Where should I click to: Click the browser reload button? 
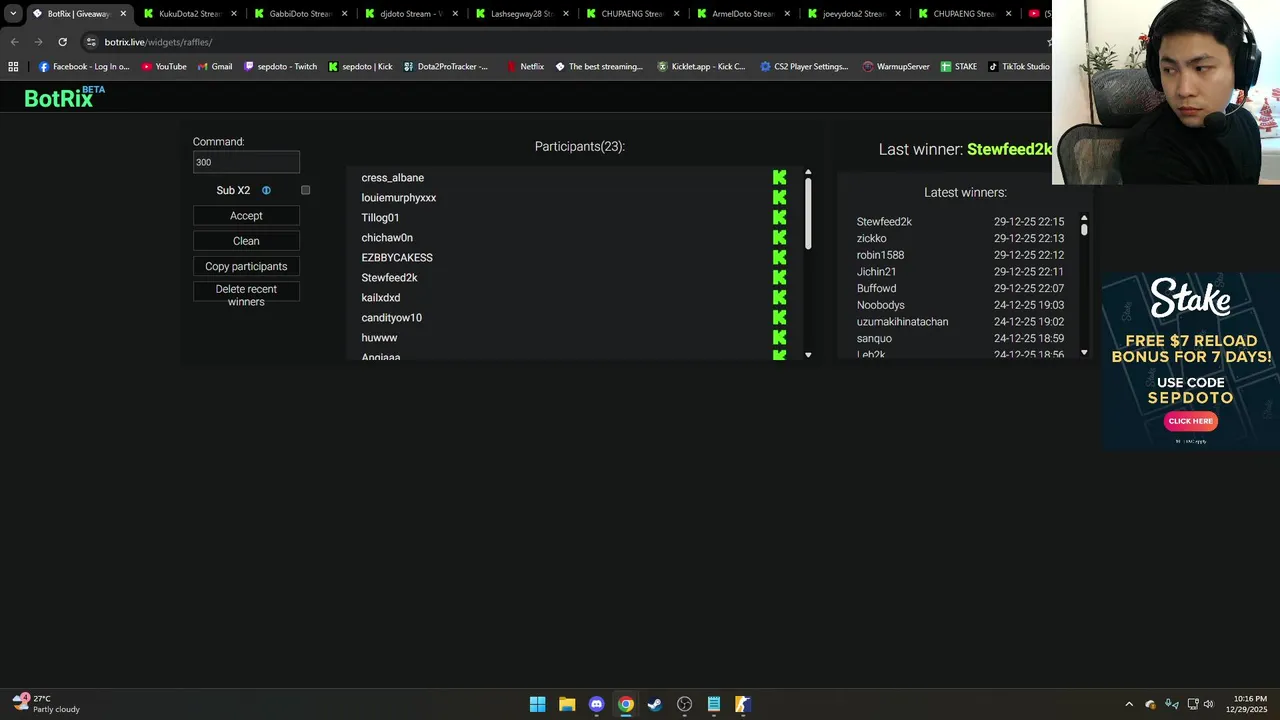tap(62, 42)
